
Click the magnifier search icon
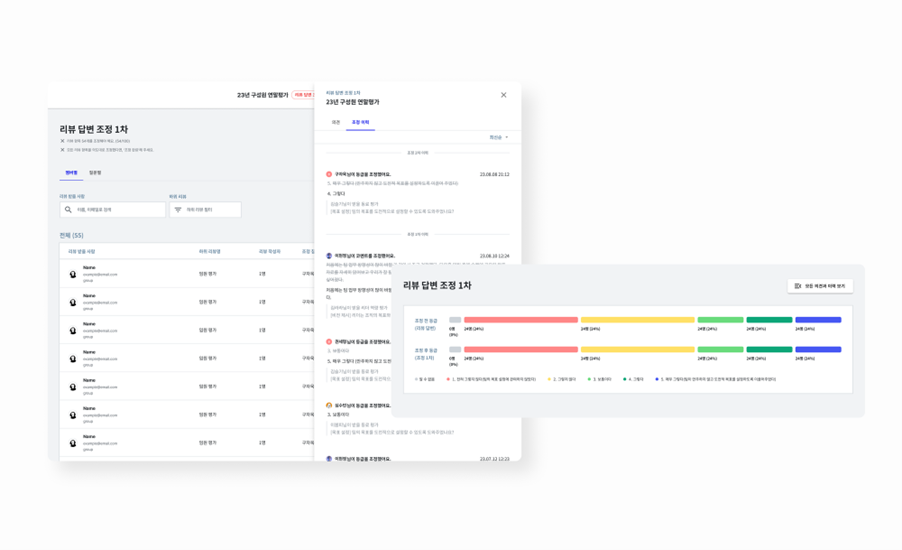[x=68, y=209]
